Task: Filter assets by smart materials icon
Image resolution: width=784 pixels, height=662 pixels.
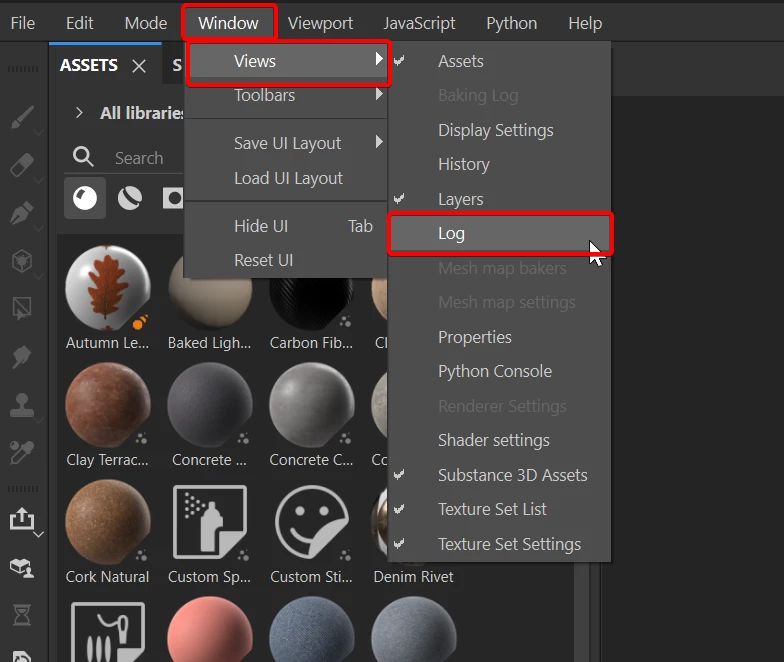Action: pyautogui.click(x=130, y=198)
